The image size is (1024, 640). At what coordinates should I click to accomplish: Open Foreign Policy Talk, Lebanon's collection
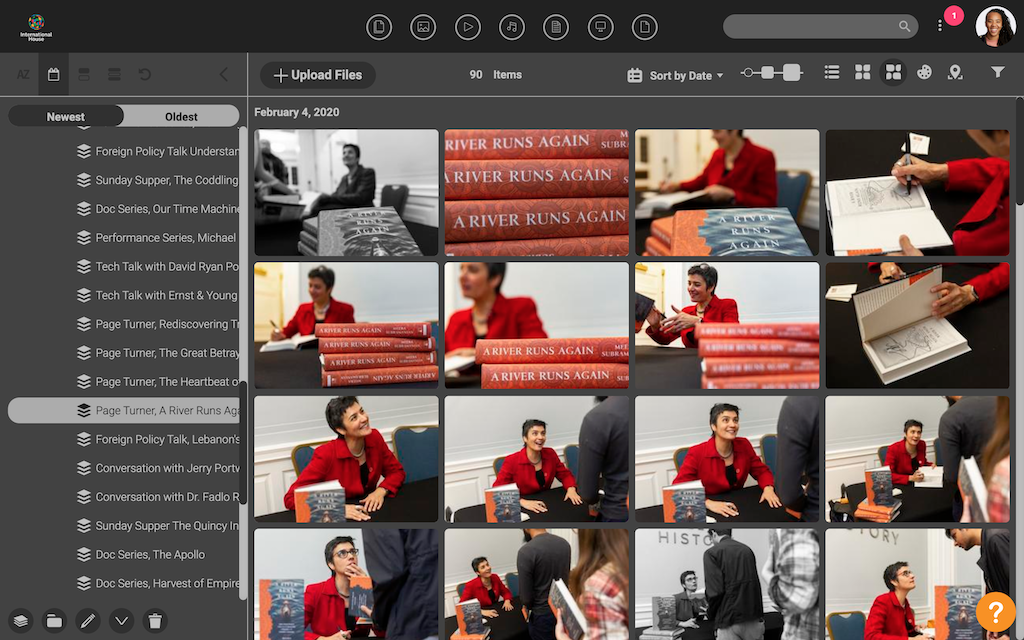point(157,440)
